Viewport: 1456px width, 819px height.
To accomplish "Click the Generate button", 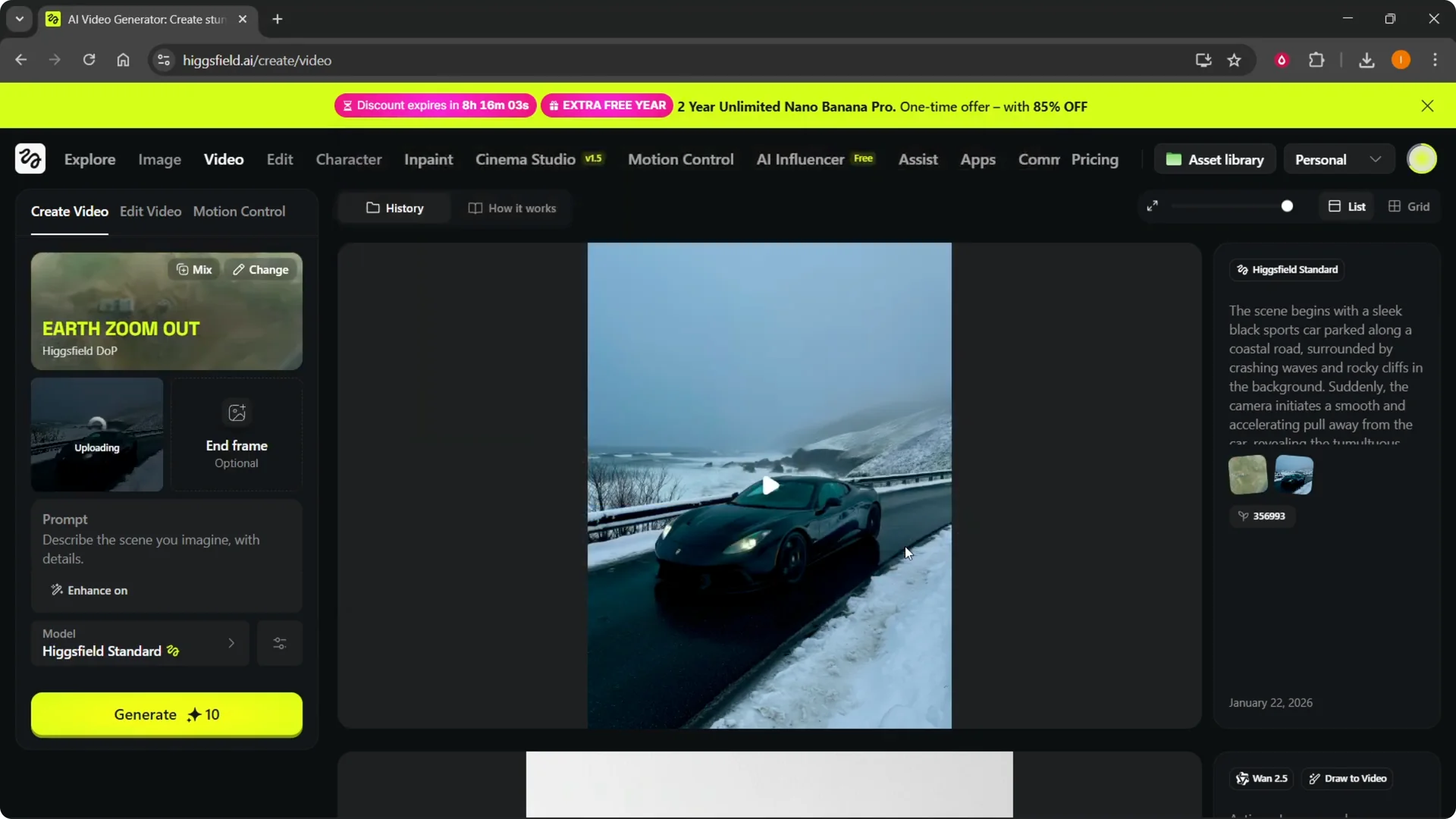I will click(166, 714).
